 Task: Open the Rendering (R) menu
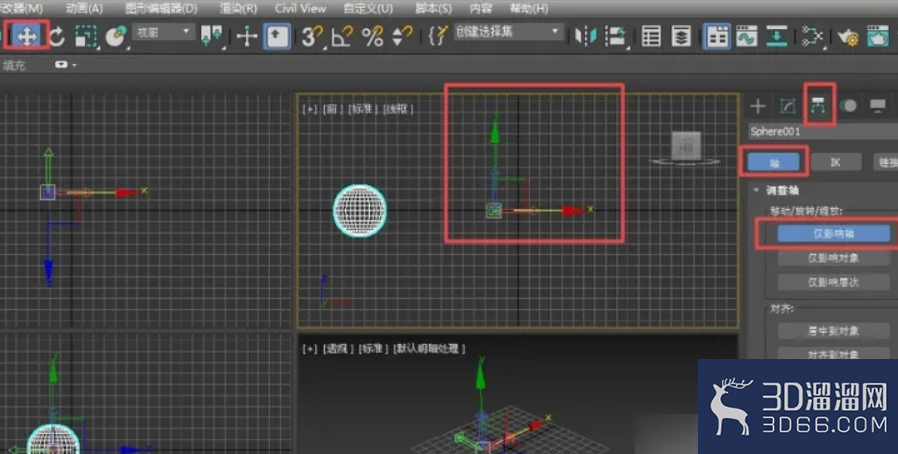pyautogui.click(x=238, y=9)
